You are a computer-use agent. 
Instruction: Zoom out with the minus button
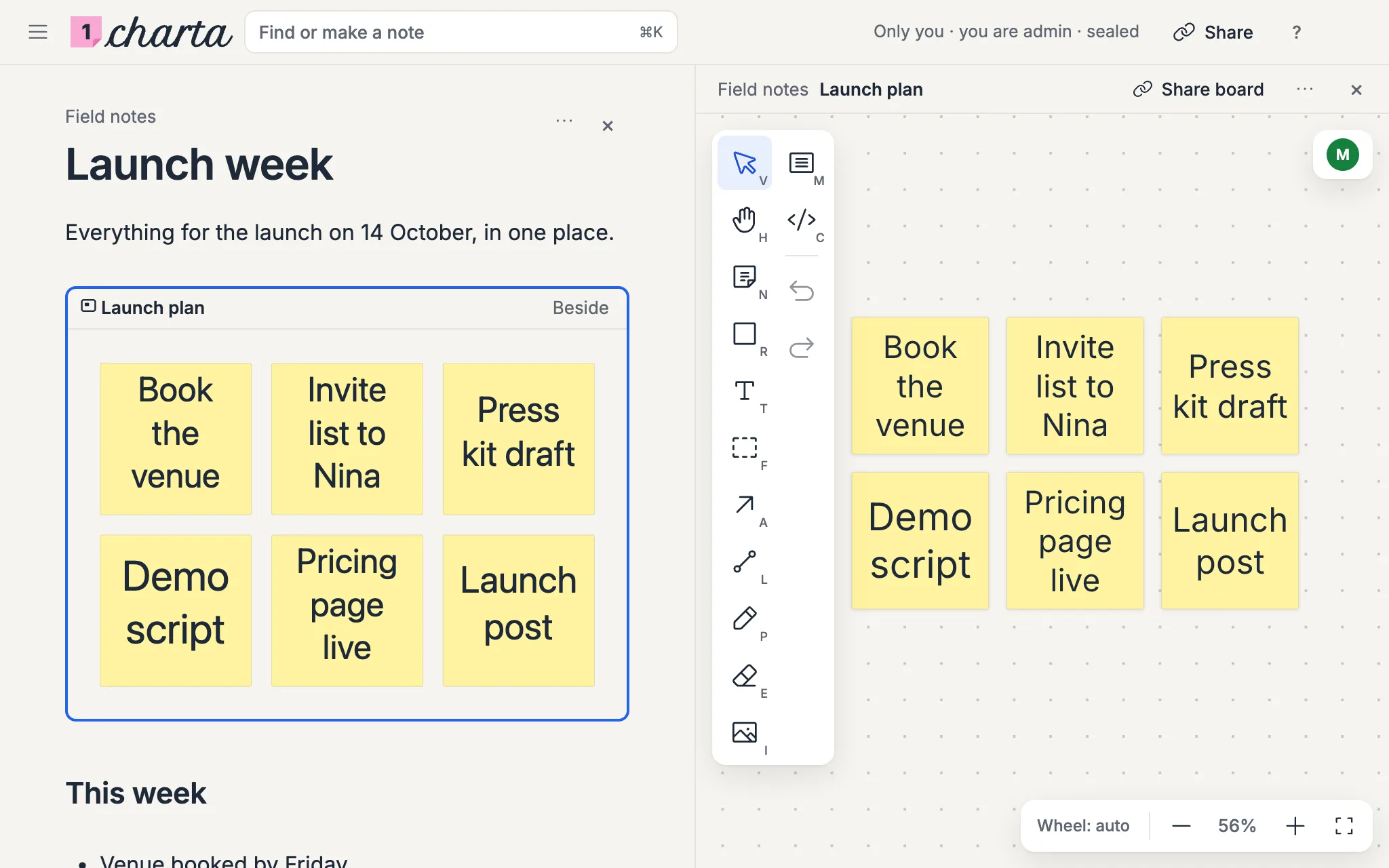pyautogui.click(x=1181, y=825)
